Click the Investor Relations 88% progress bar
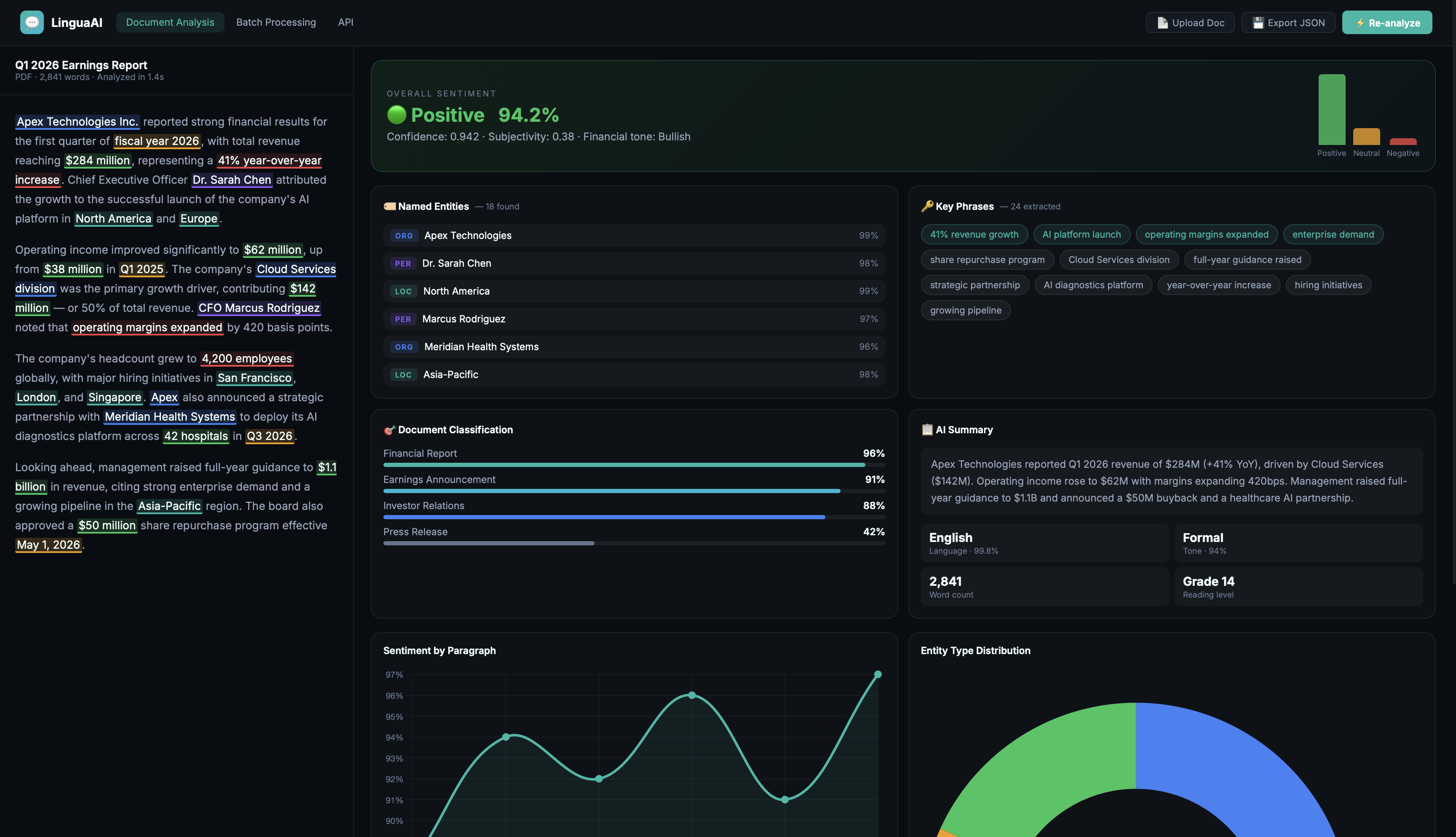Screen dimensions: 1456x837 [634, 517]
